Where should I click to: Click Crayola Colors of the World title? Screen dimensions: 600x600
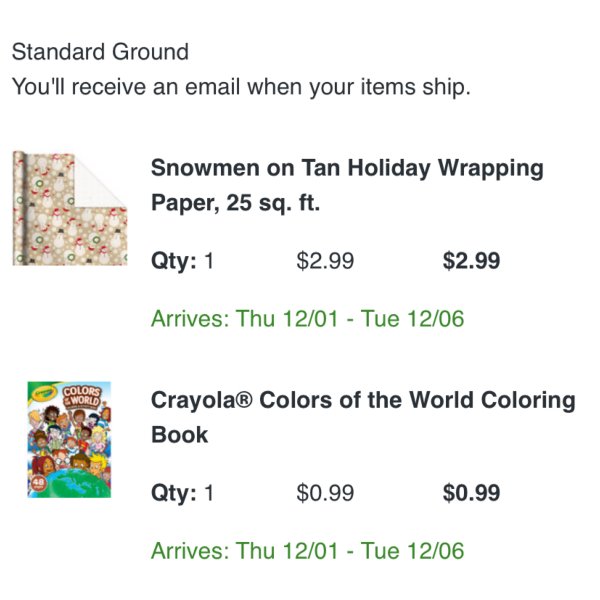[363, 417]
